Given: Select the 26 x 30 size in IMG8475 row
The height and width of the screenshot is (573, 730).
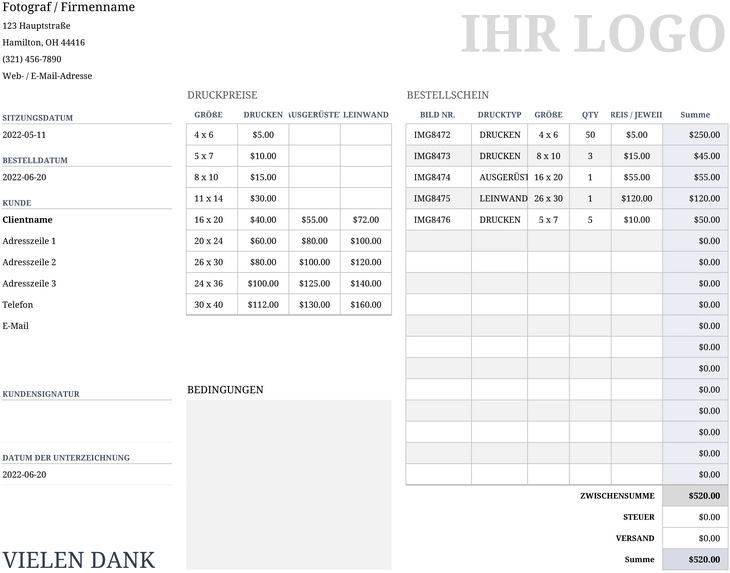Looking at the screenshot, I should pos(548,198).
